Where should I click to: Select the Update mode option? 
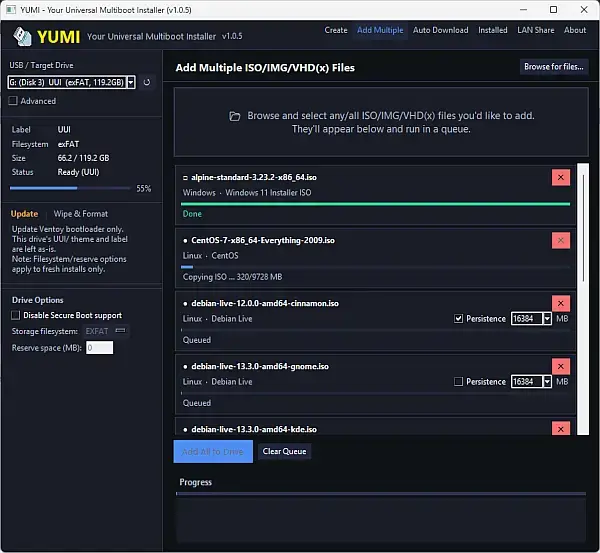pyautogui.click(x=24, y=214)
